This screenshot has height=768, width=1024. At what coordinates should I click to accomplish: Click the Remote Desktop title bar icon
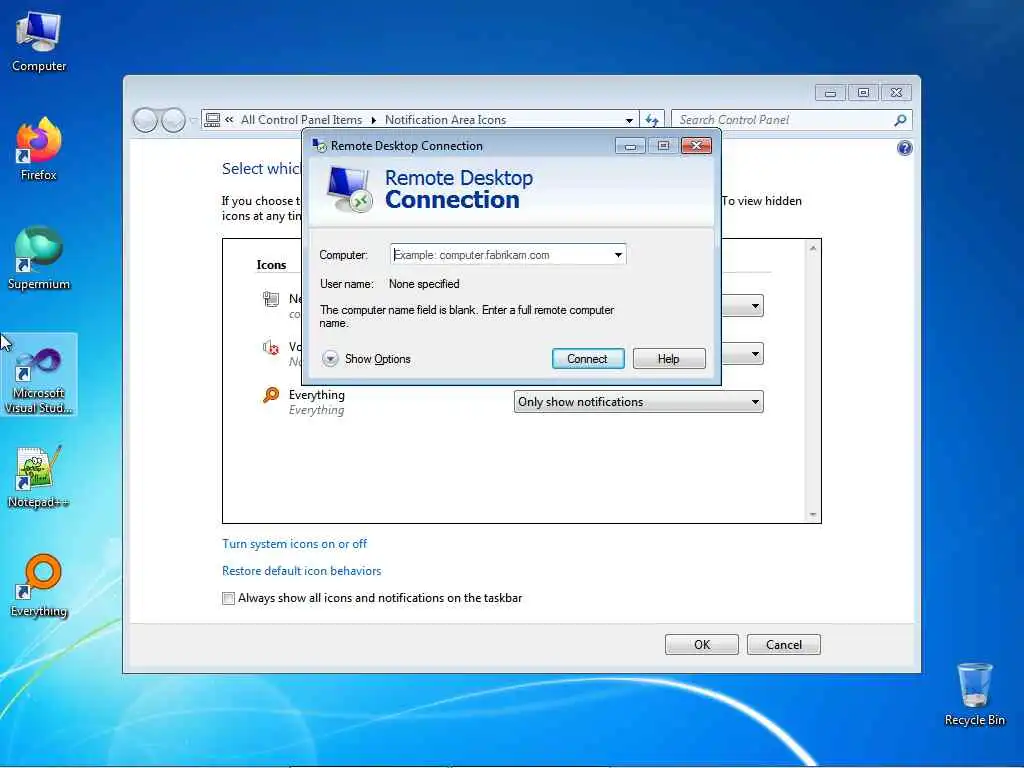point(319,146)
